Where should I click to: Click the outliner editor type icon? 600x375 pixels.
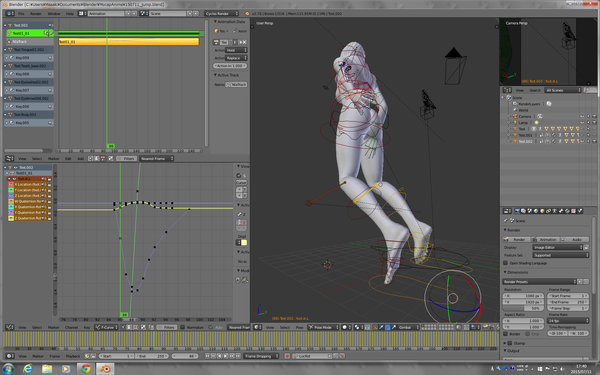pyautogui.click(x=507, y=90)
